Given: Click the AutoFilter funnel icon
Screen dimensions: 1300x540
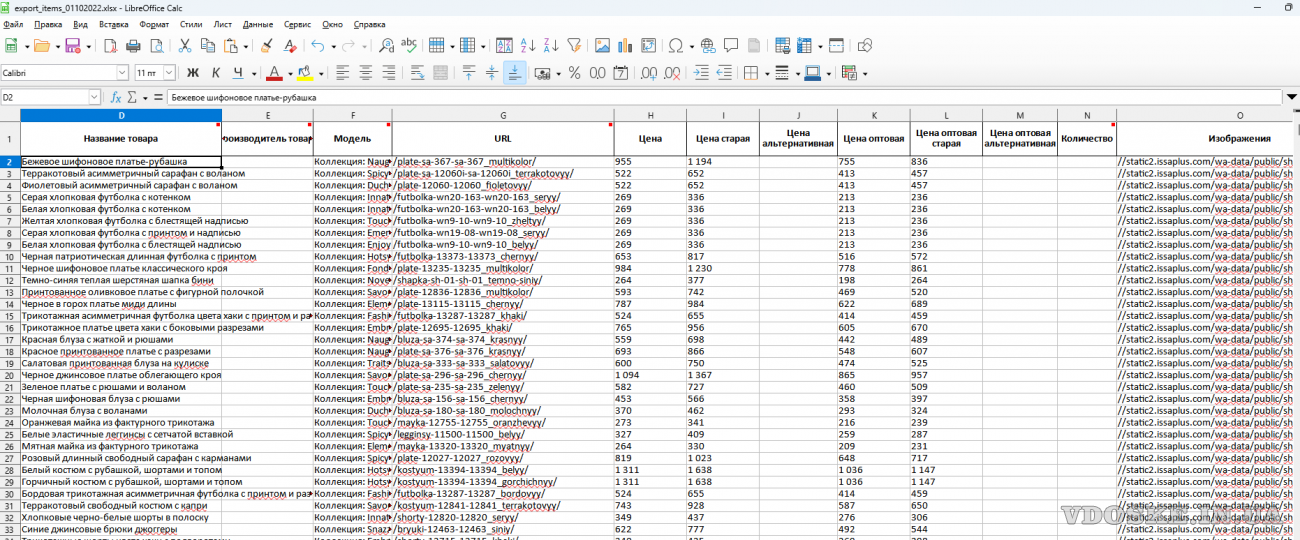Looking at the screenshot, I should click(x=574, y=46).
